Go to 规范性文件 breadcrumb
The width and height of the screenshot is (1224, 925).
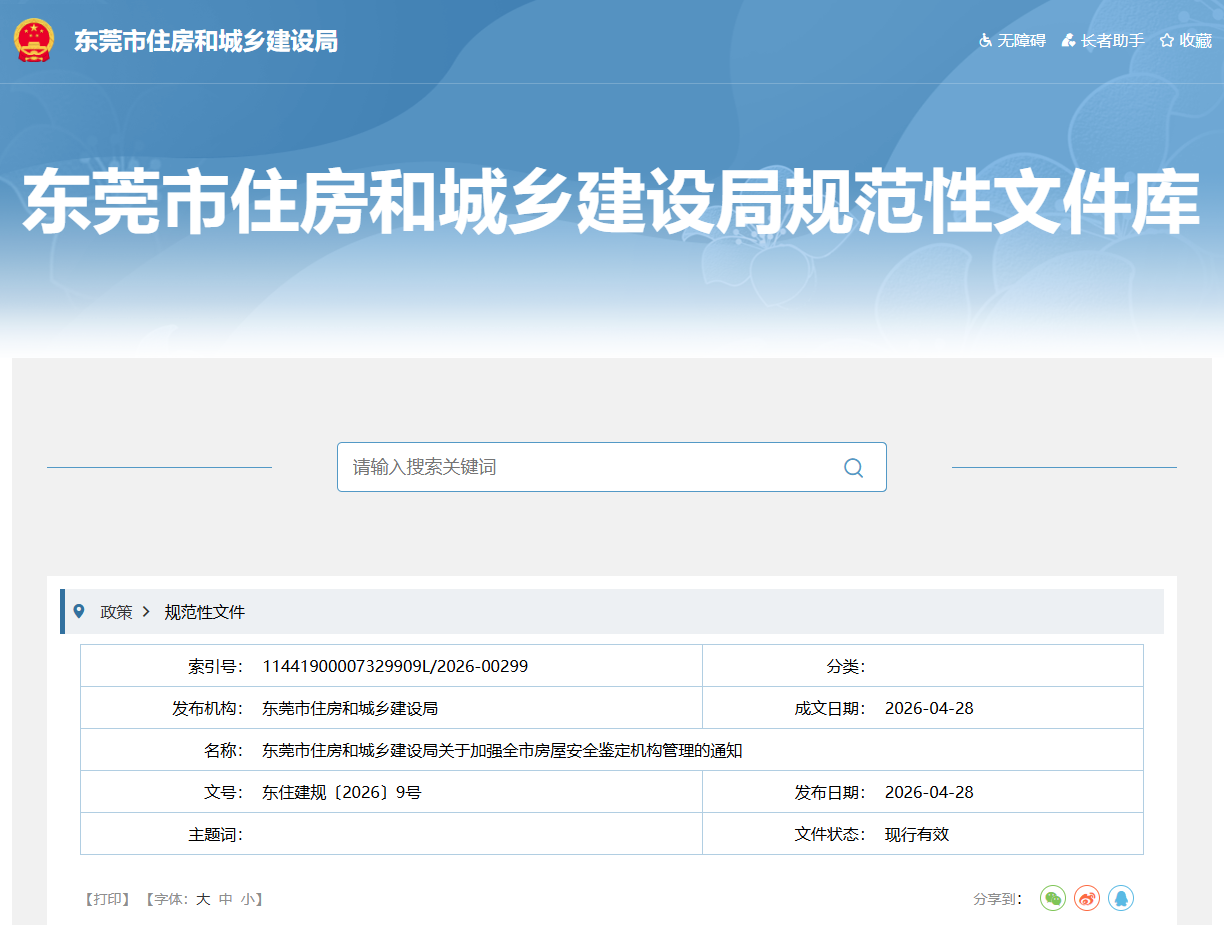[205, 612]
